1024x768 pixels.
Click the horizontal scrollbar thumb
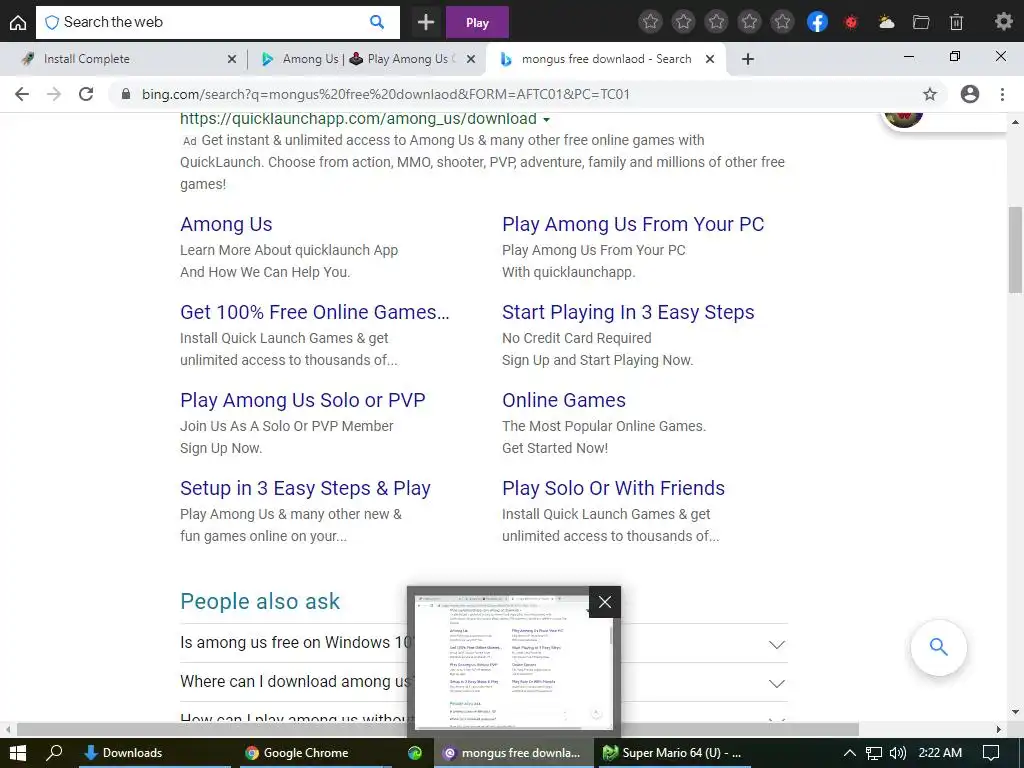coord(438,729)
